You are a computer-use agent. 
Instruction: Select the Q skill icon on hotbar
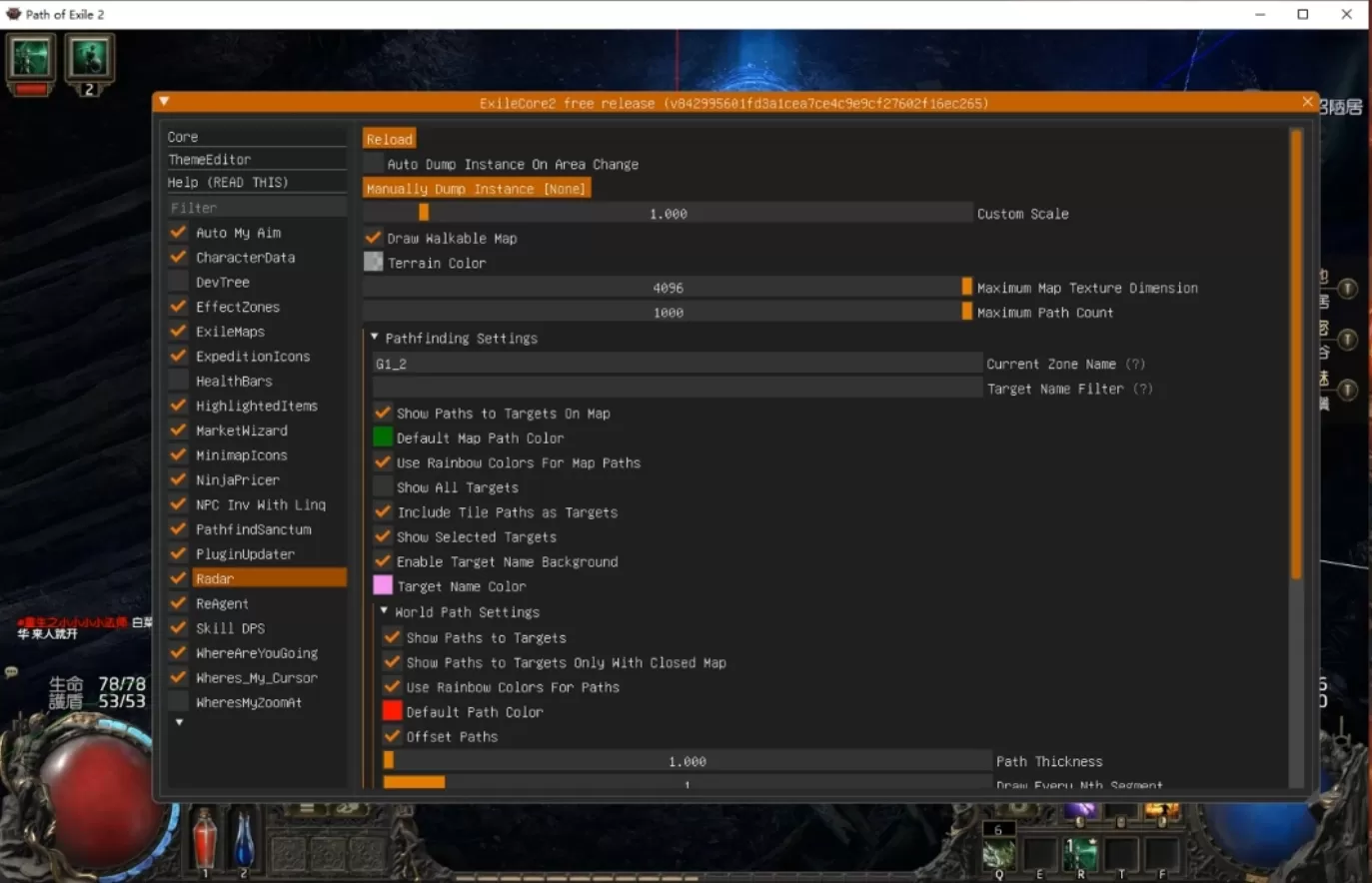[999, 855]
